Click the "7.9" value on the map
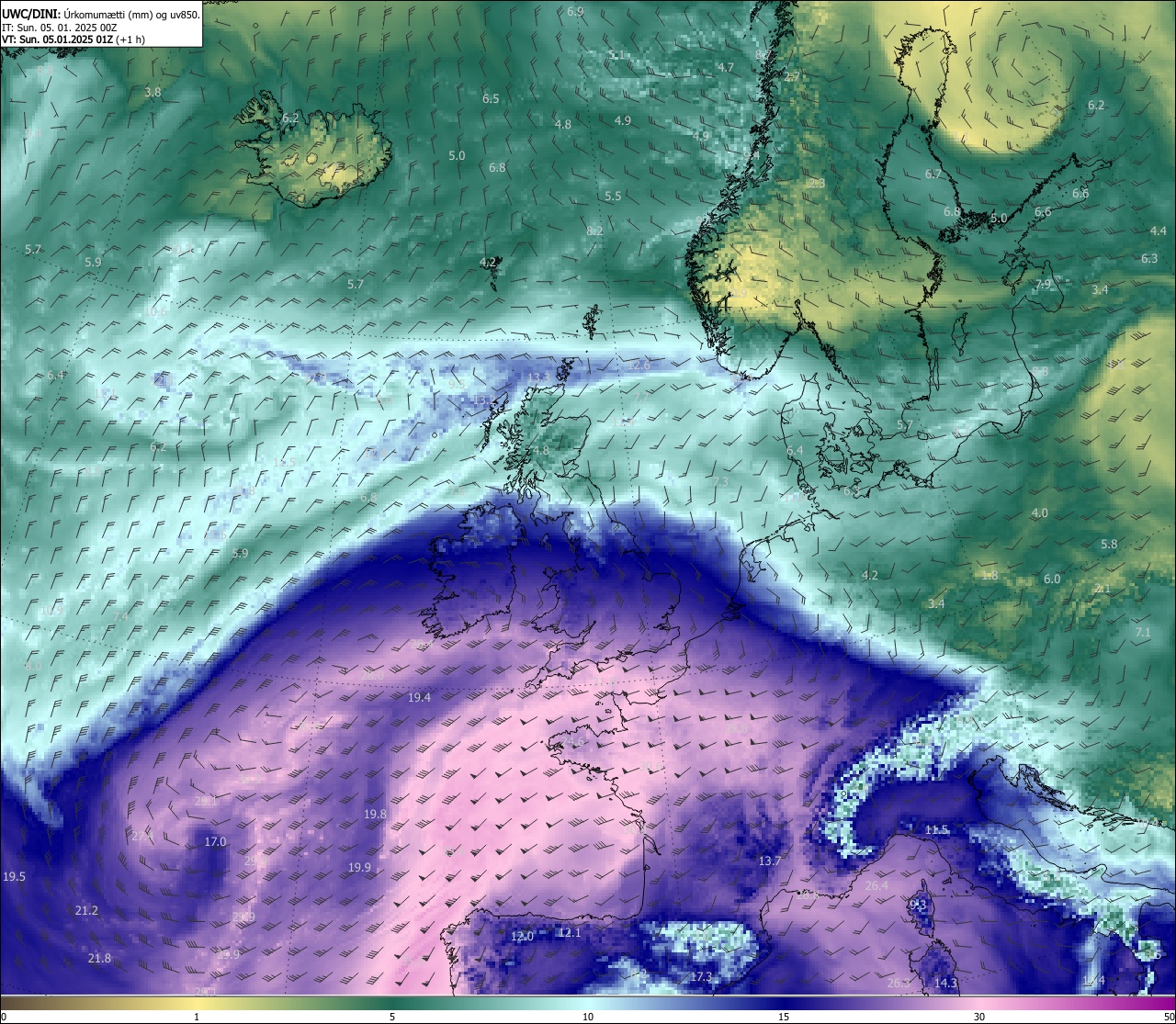Screen dimensions: 1176x1024 click(x=1043, y=285)
